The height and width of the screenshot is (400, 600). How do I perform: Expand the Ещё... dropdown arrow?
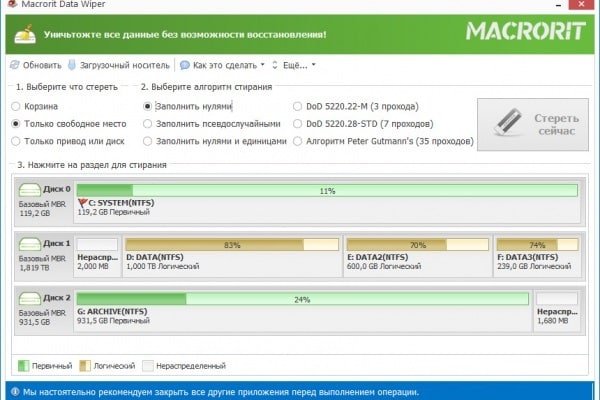click(313, 65)
